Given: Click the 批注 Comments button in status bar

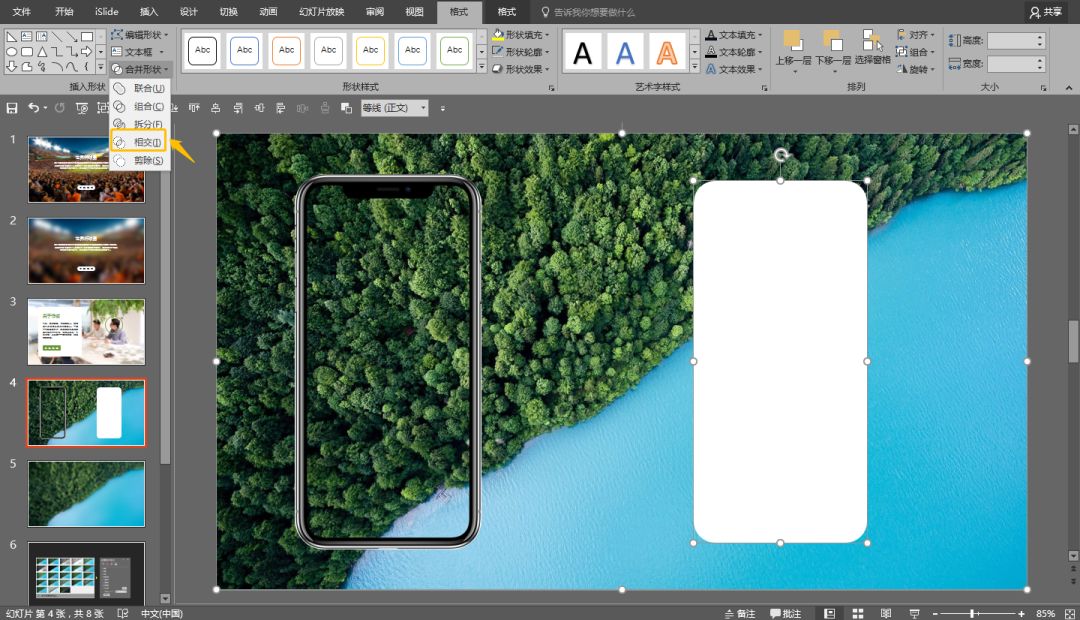Looking at the screenshot, I should [x=786, y=613].
